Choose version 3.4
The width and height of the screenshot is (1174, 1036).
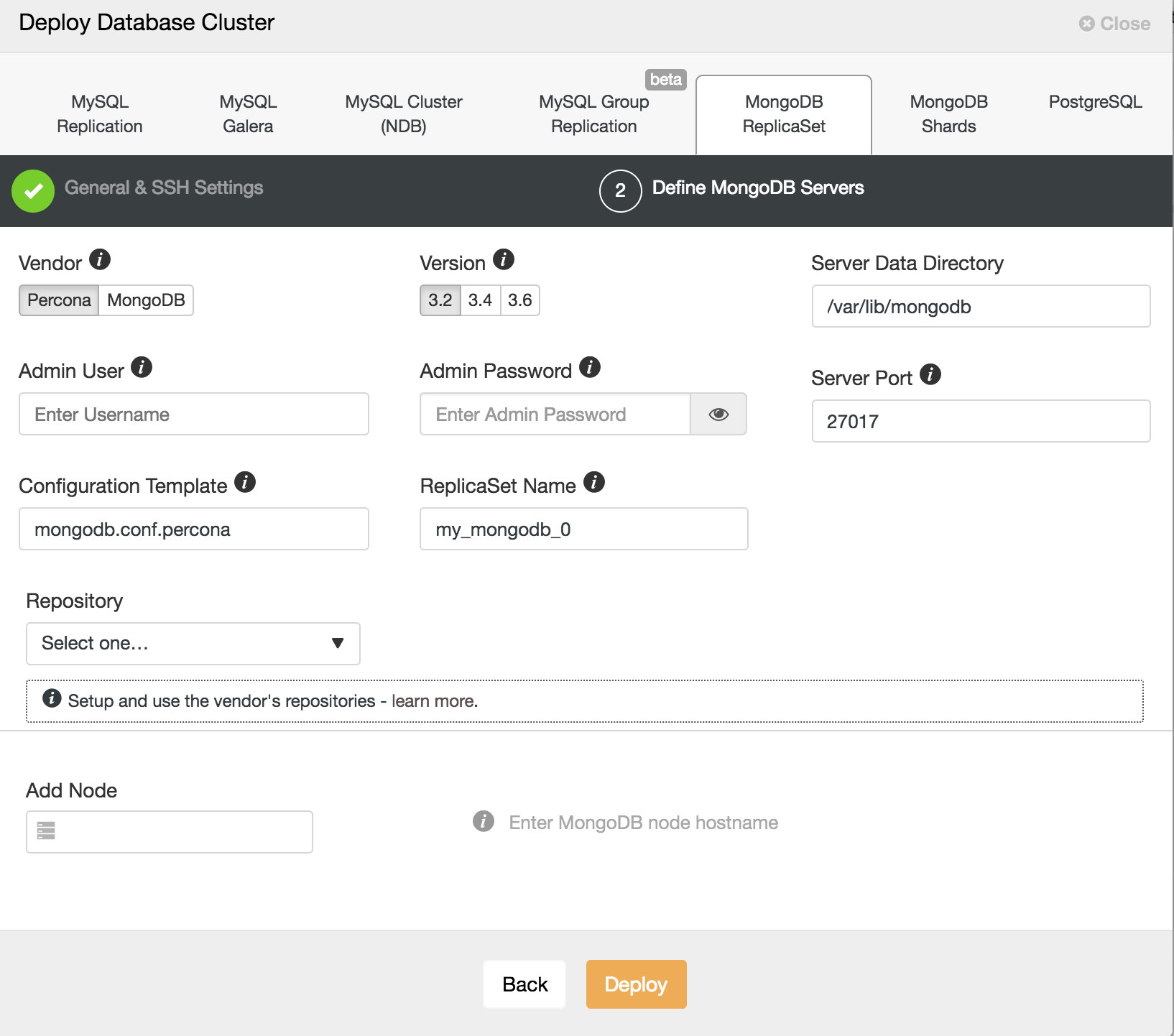click(x=480, y=300)
